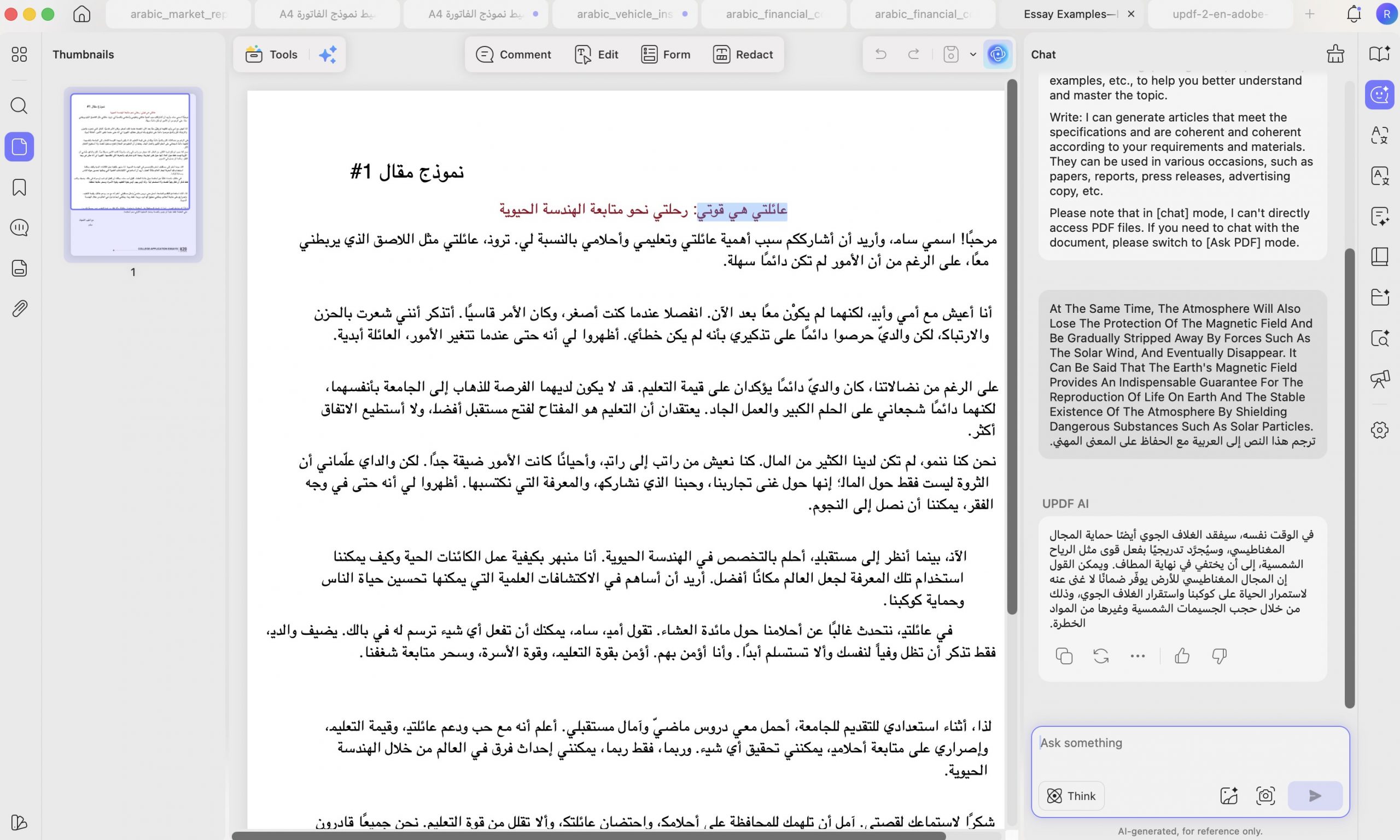The height and width of the screenshot is (840, 1400).
Task: Open the grid view icon in left sidebar
Action: click(19, 54)
